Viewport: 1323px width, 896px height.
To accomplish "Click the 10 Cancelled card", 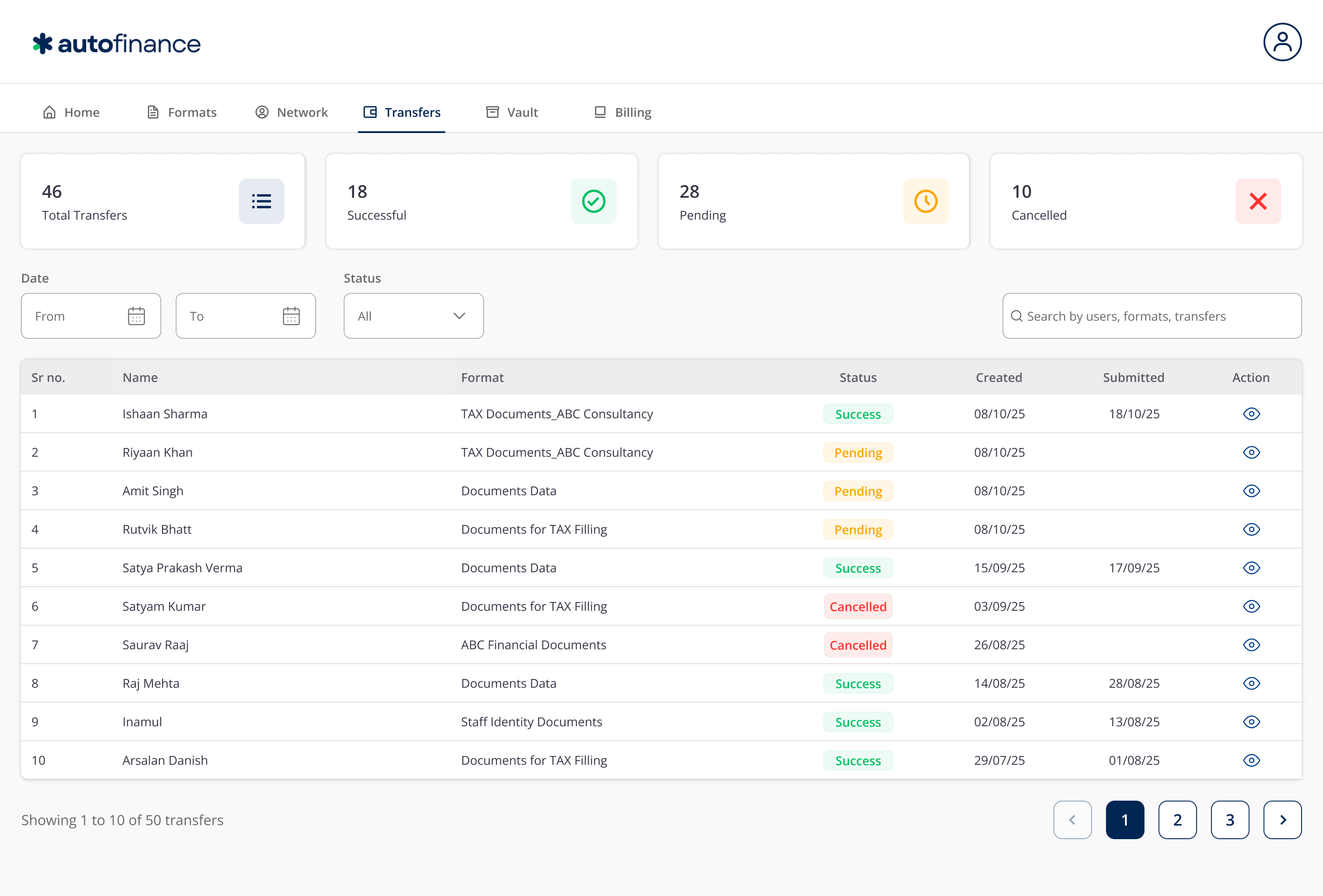I will tap(1146, 201).
